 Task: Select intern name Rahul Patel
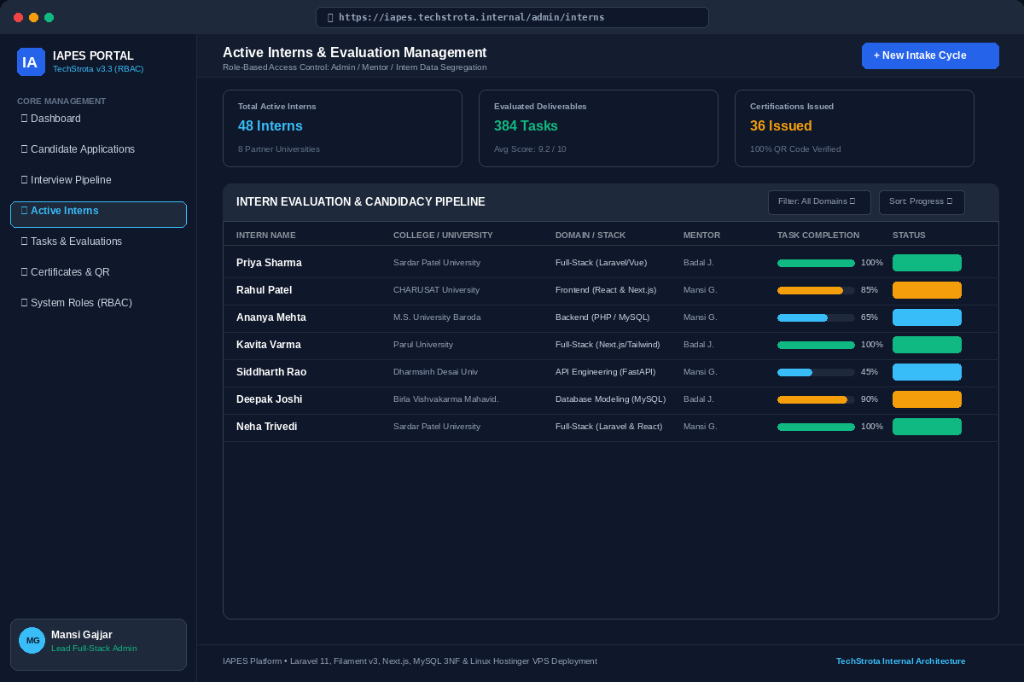point(264,290)
